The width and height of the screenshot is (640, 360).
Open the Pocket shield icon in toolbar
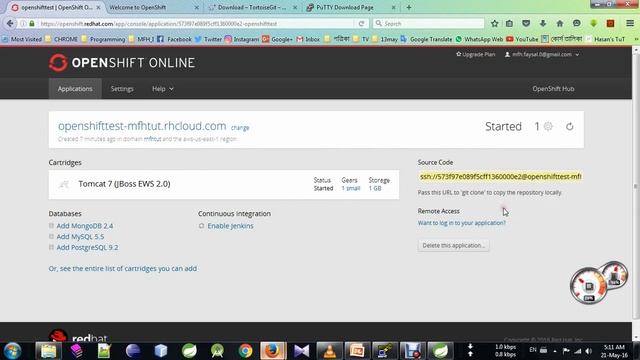point(526,24)
